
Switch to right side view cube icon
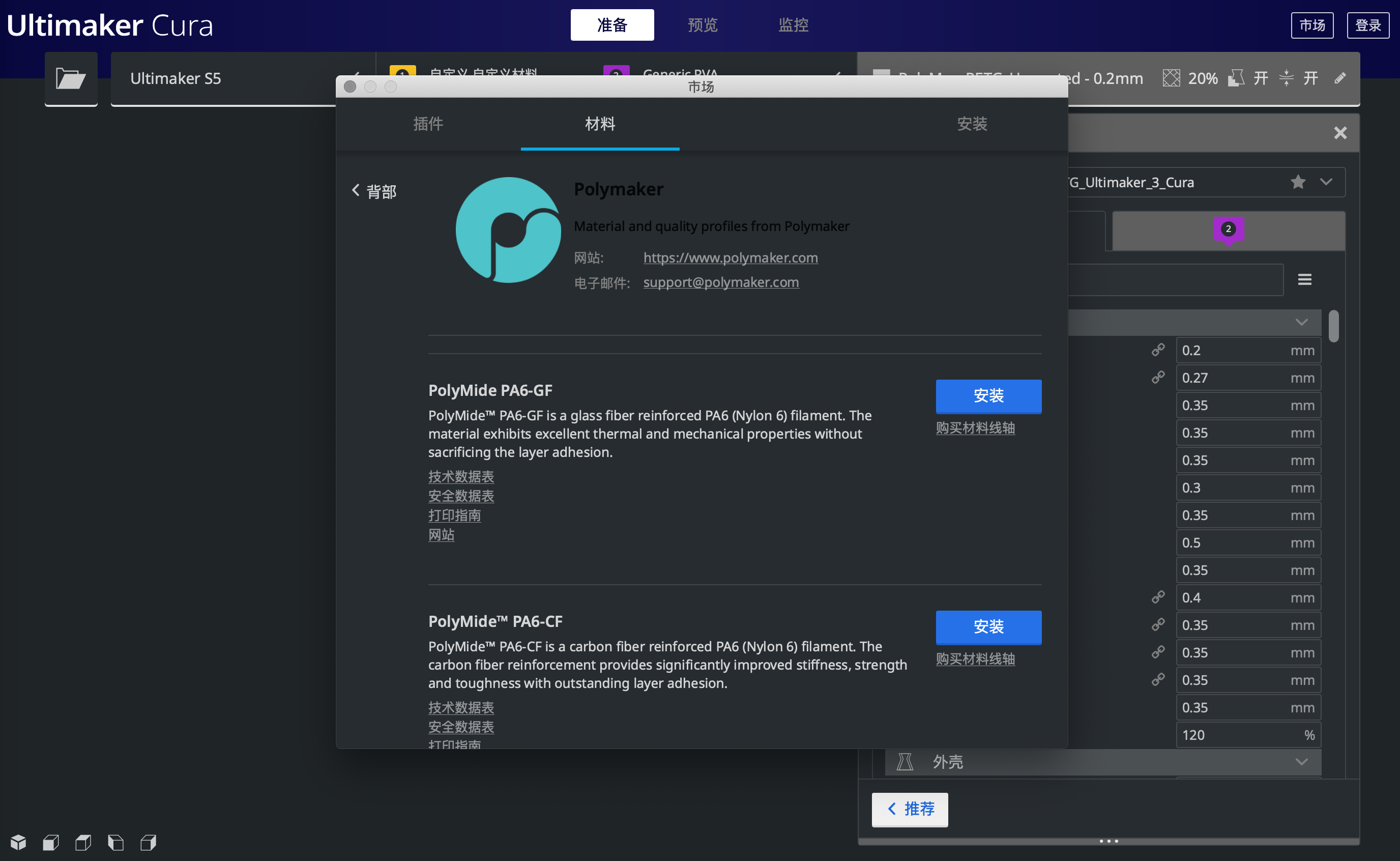(x=148, y=842)
